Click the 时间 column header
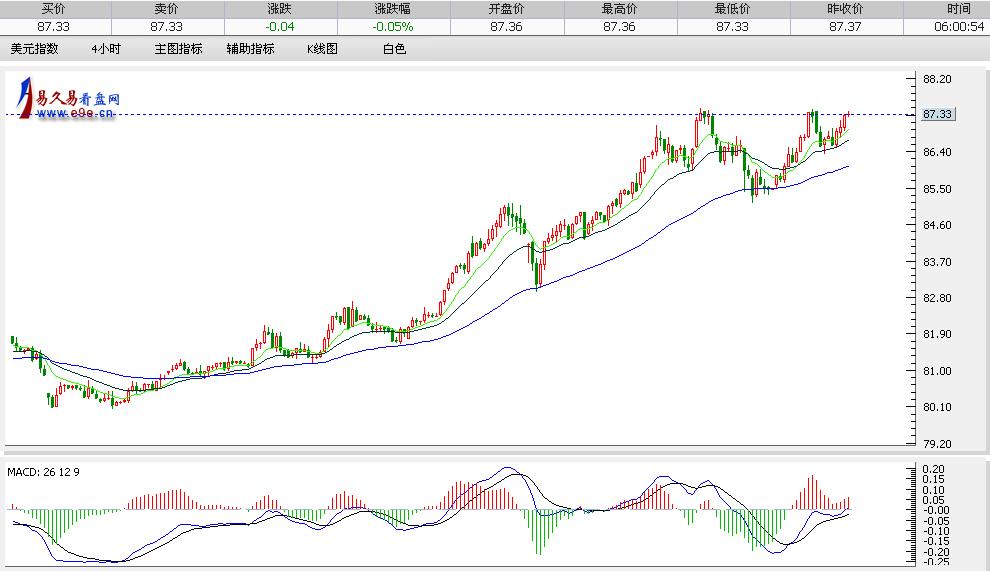 958,9
